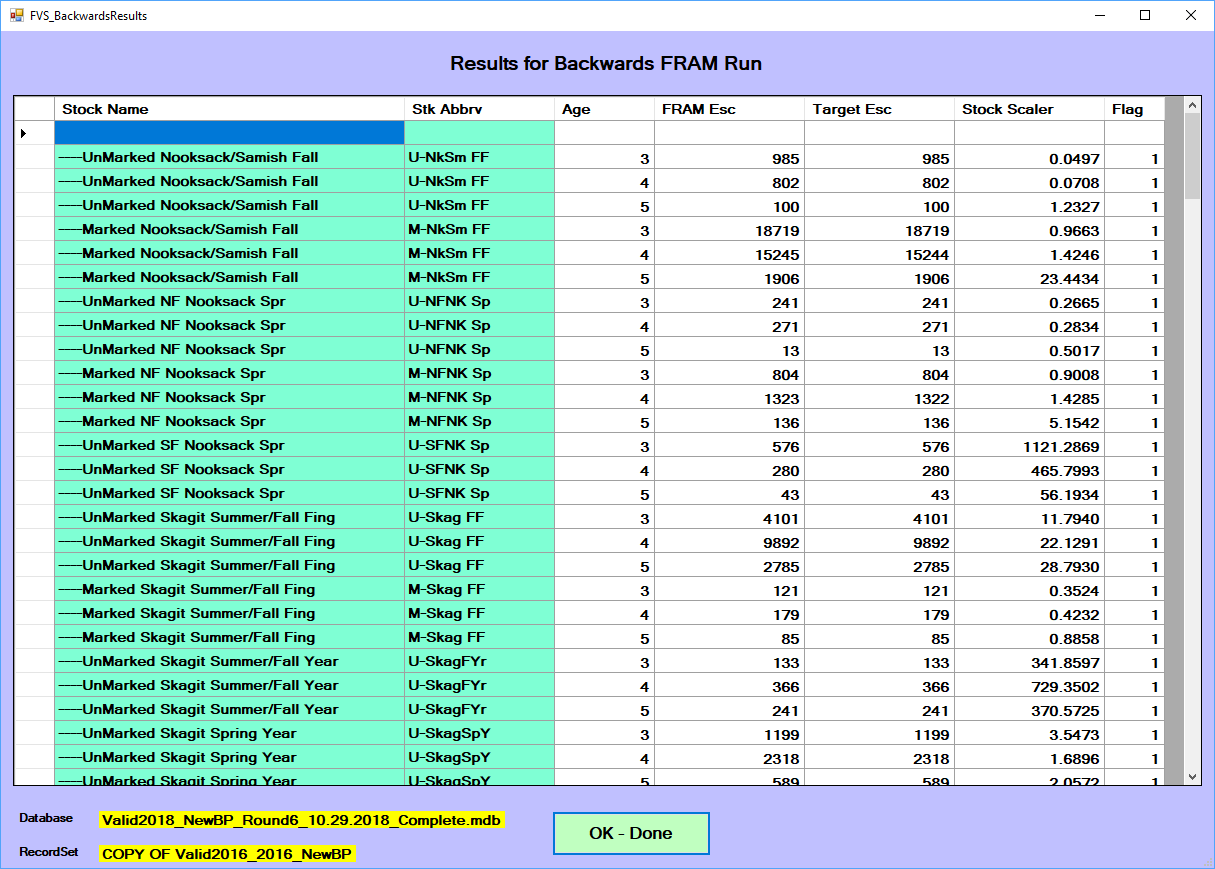This screenshot has width=1215, height=869.
Task: Click Stock Scaler value 0.9663
Action: tap(1074, 230)
